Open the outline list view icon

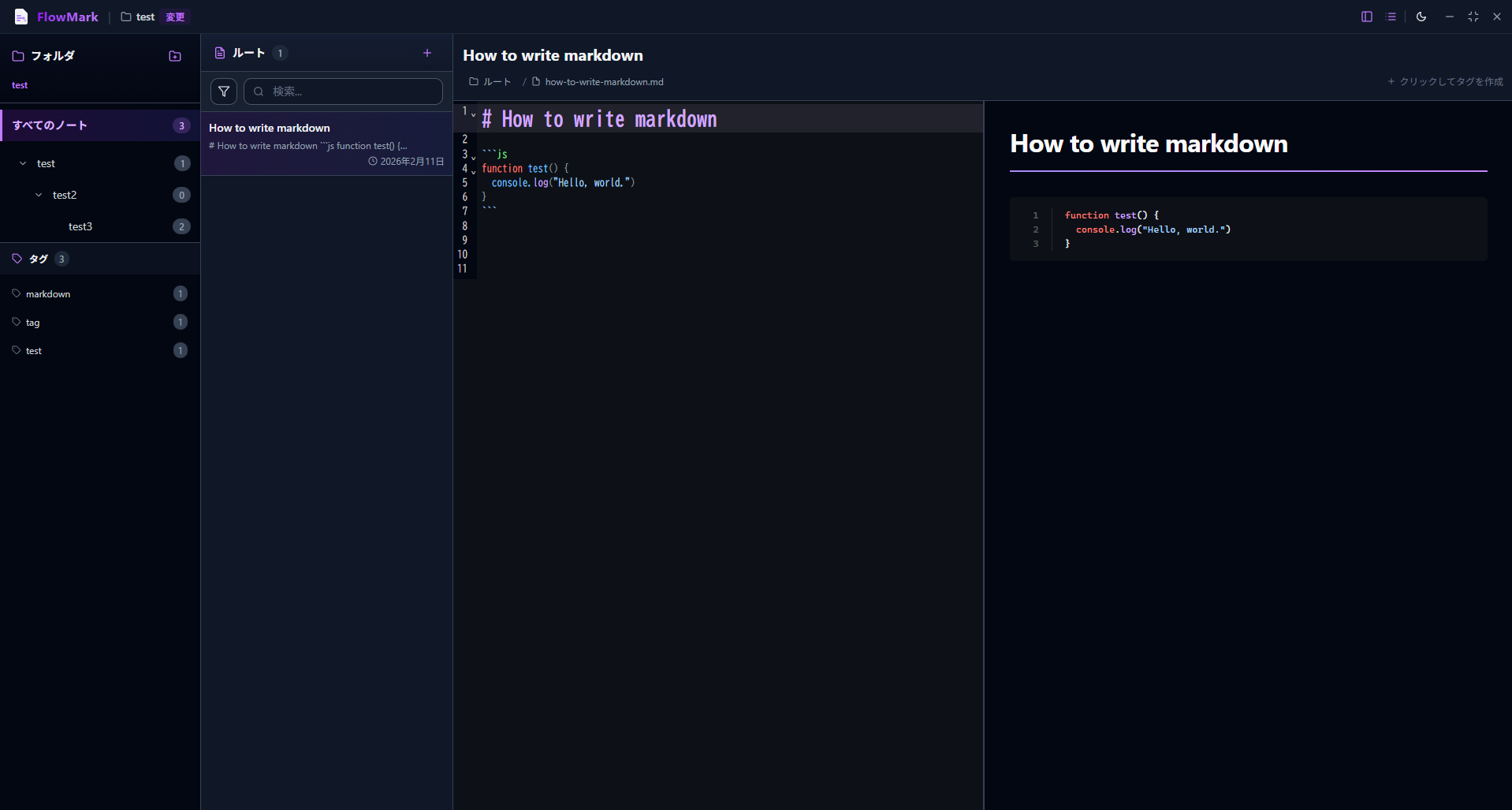tap(1391, 17)
